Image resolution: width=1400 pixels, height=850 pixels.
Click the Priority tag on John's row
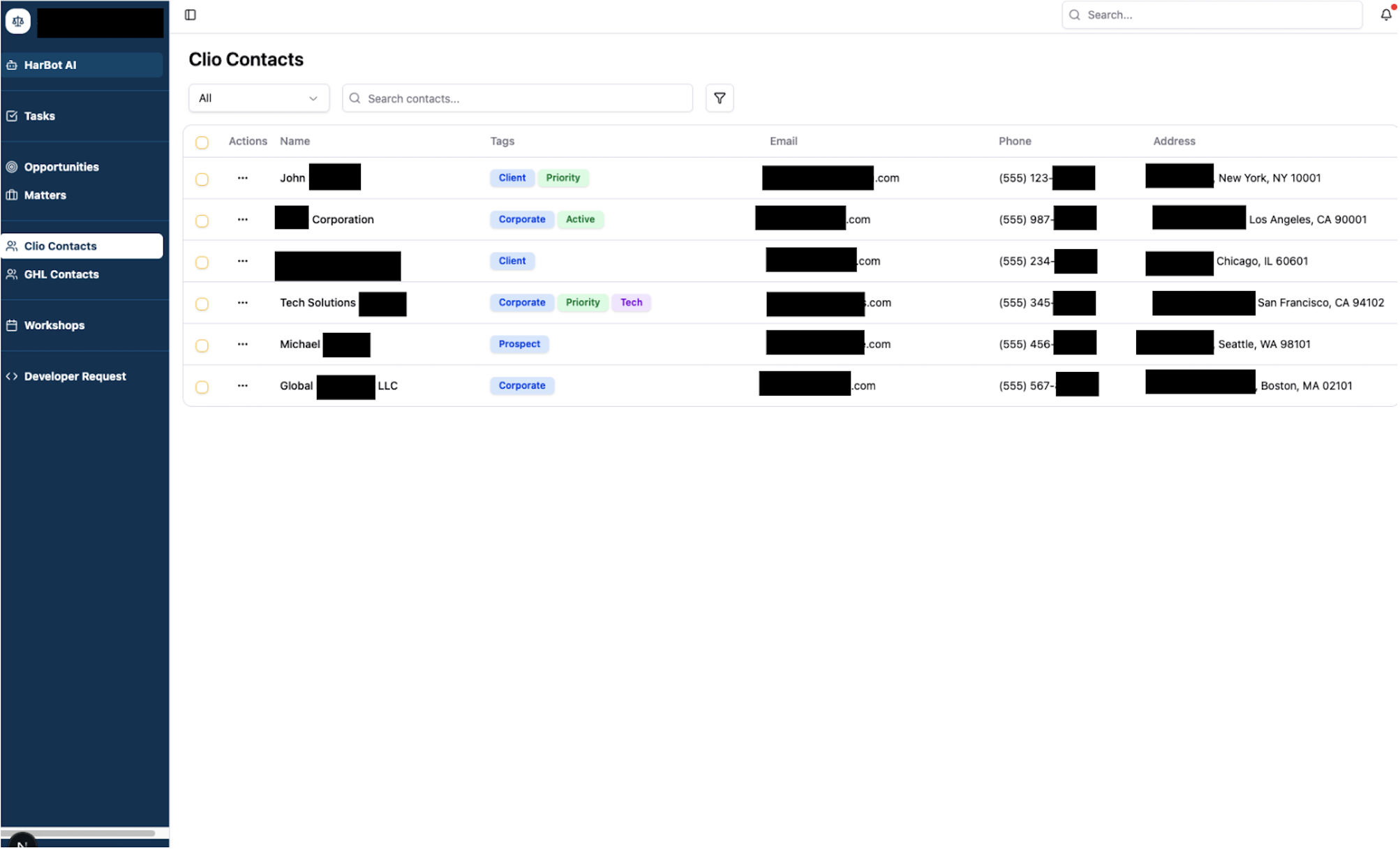click(x=563, y=177)
